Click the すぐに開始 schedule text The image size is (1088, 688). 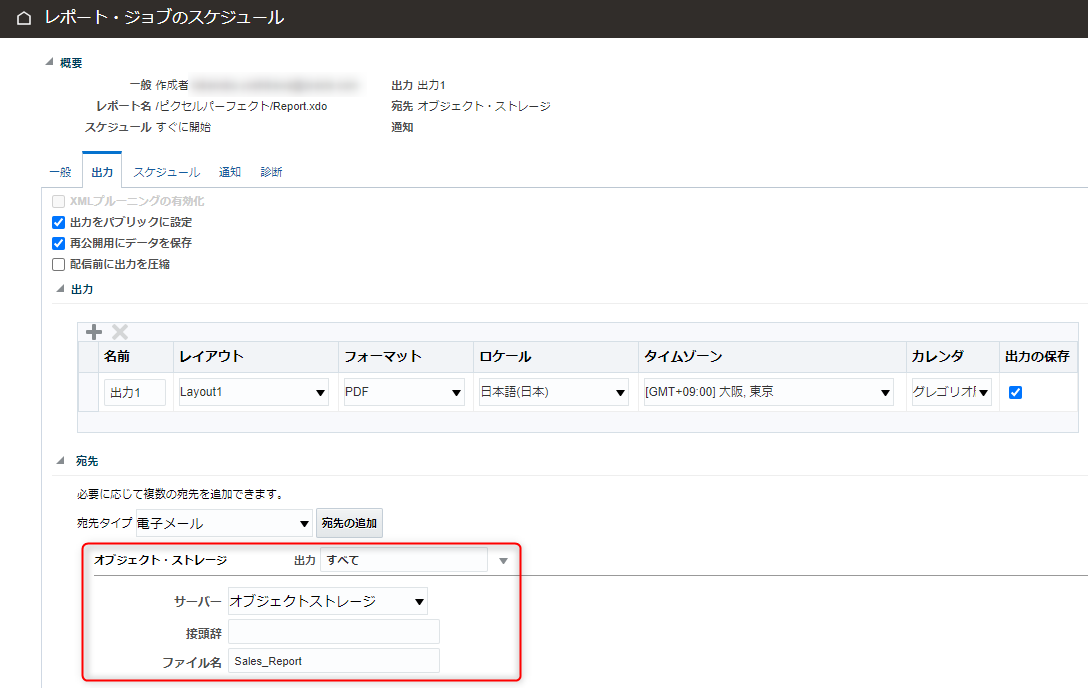click(183, 127)
